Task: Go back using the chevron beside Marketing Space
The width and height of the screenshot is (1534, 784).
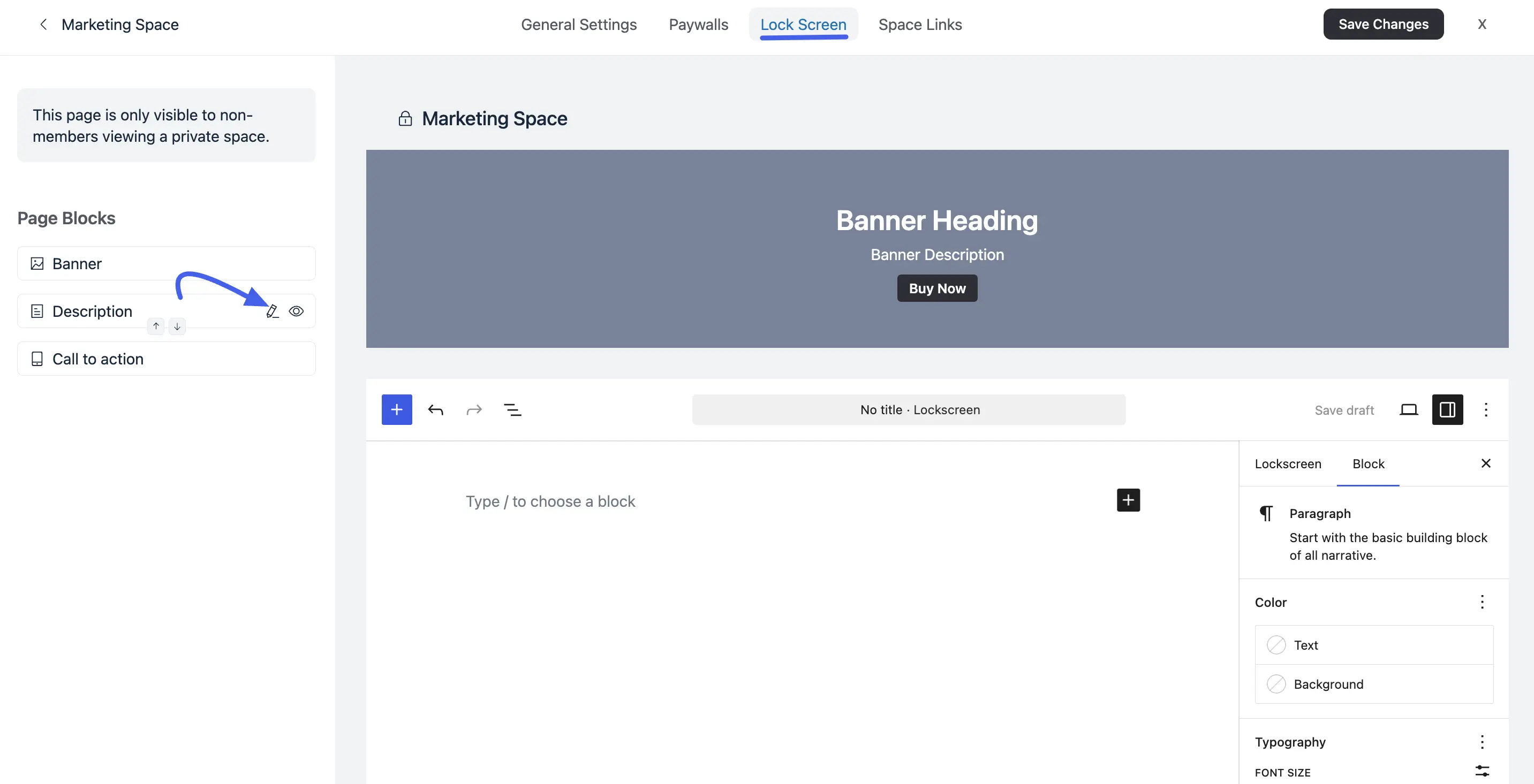Action: [43, 25]
